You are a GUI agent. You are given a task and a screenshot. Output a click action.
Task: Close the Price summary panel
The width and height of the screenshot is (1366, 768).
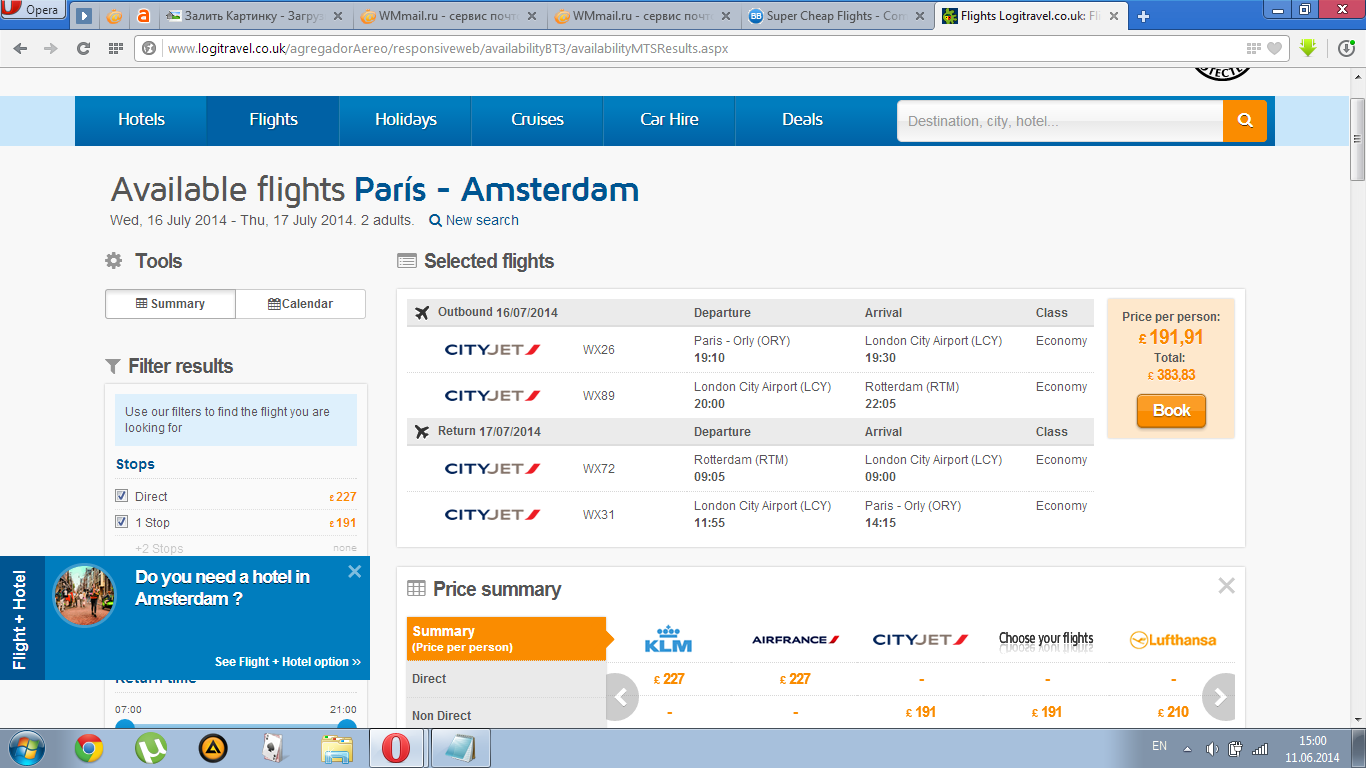1226,586
